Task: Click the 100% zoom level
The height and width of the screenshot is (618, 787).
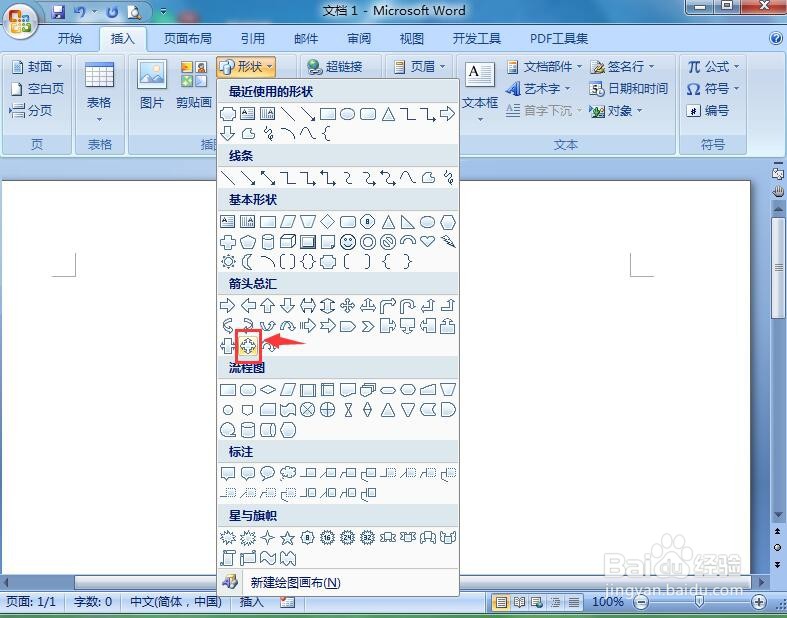Action: pos(607,601)
